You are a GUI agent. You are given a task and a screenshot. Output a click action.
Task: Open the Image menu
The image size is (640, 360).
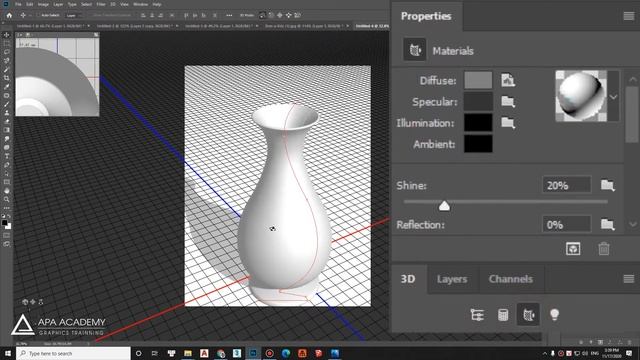(x=43, y=4)
